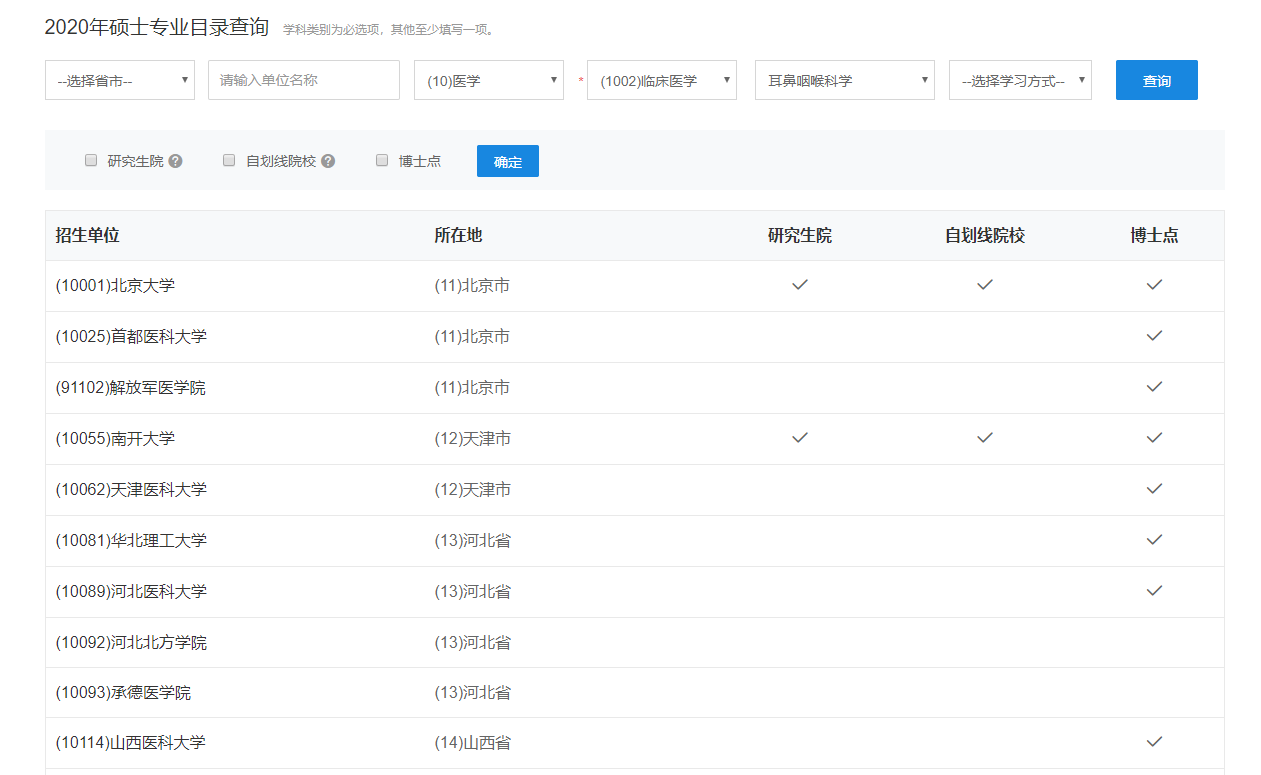1261x775 pixels.
Task: Click 河北医科大学 博士点 checkmark
Action: click(x=1155, y=591)
